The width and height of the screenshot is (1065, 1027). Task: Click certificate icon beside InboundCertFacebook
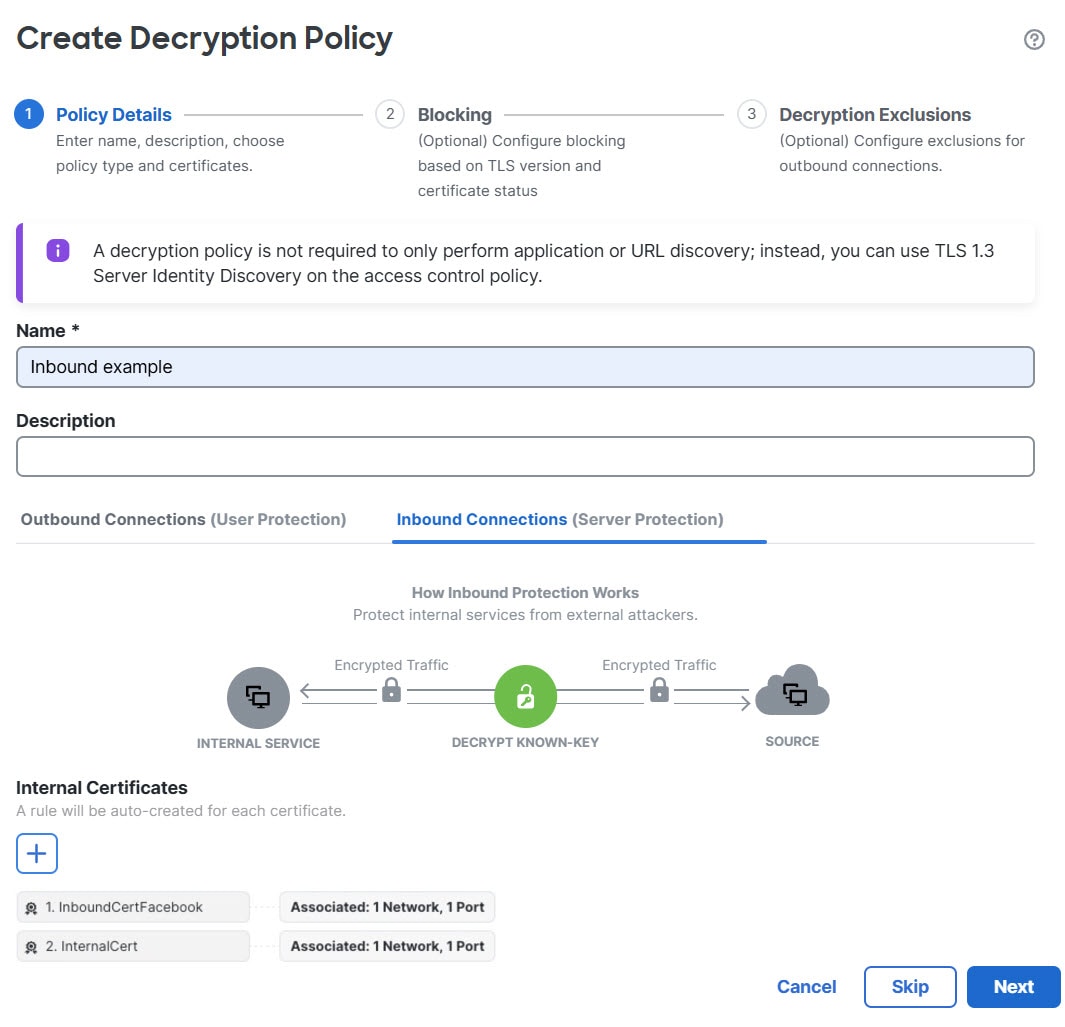click(31, 908)
